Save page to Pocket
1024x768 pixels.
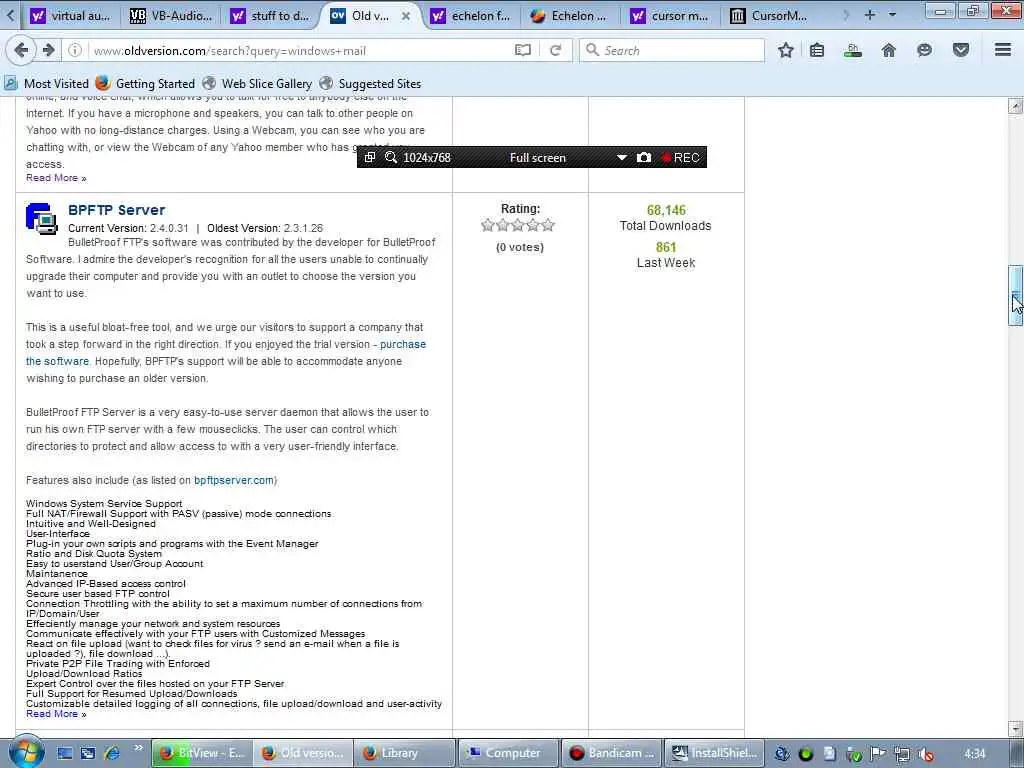click(961, 50)
